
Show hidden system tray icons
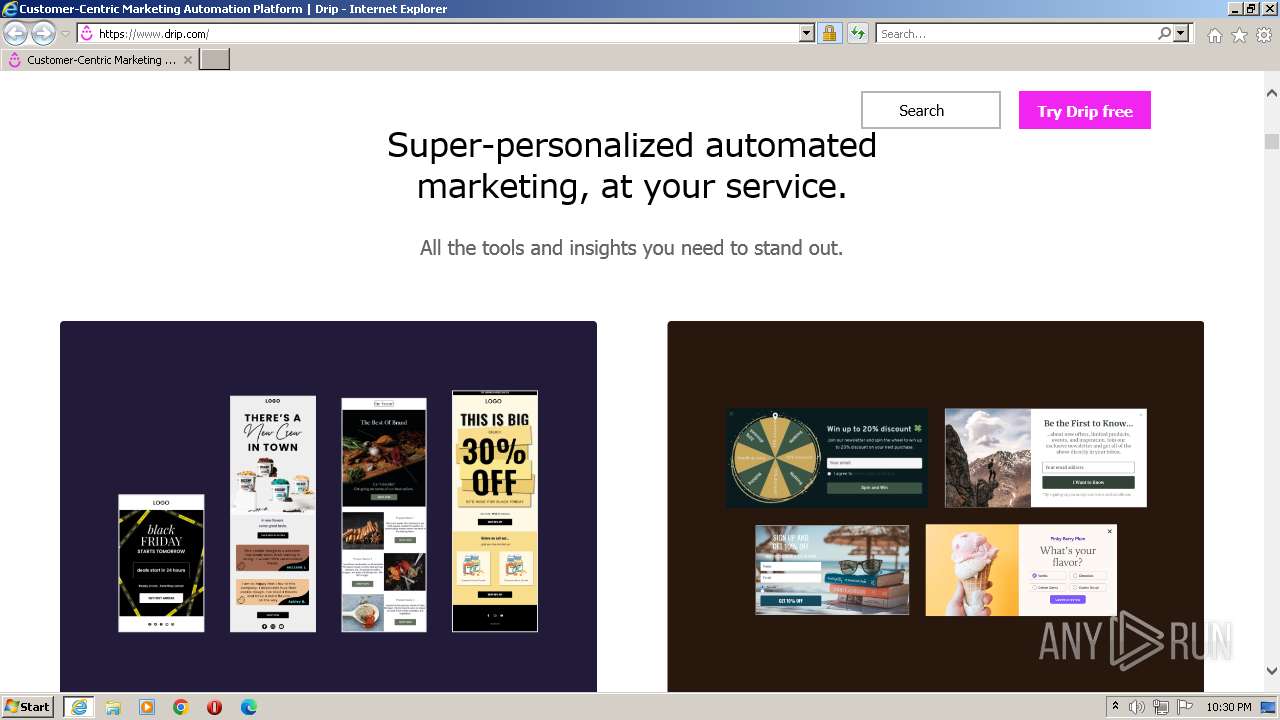(x=1115, y=707)
